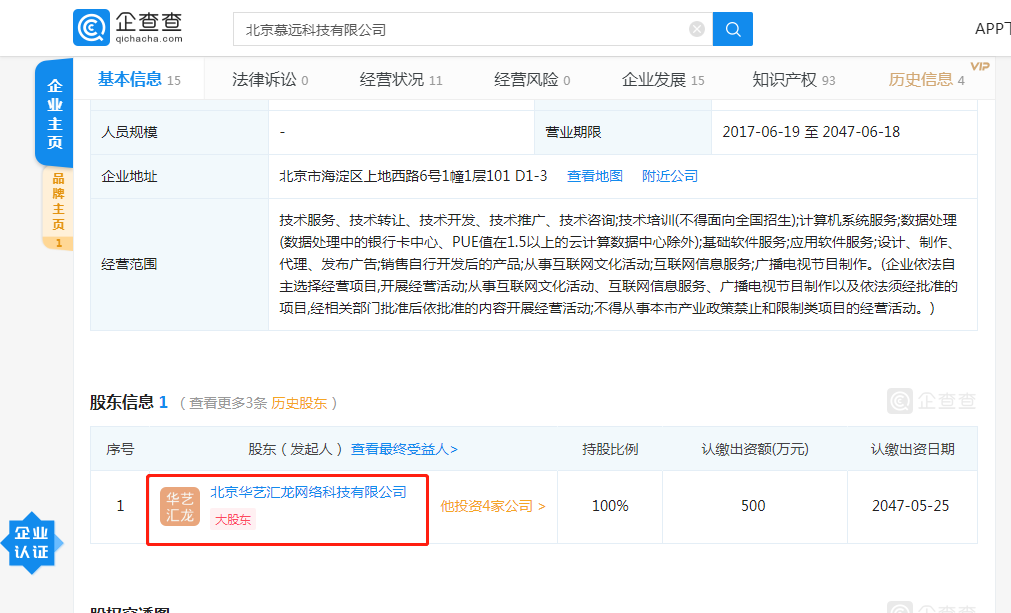The width and height of the screenshot is (1011, 613).
Task: Select the 企业主页 side tab
Action: click(x=54, y=113)
